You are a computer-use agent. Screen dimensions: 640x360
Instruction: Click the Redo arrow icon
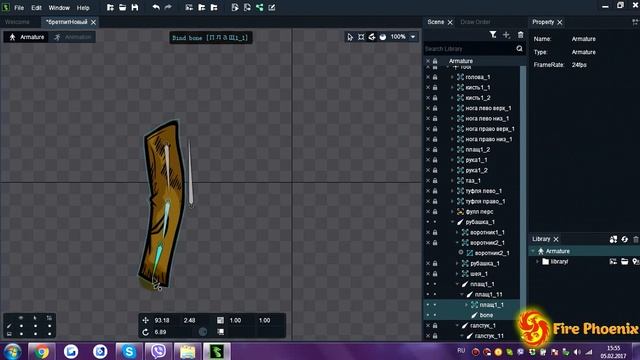tap(168, 7)
